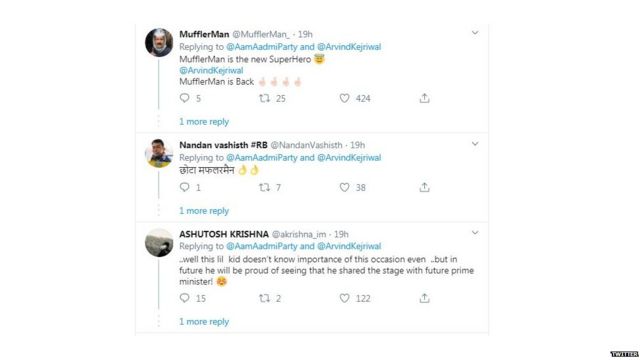This screenshot has width=640, height=360.
Task: Retweet Nandan vashisth's tweet
Action: [x=264, y=187]
